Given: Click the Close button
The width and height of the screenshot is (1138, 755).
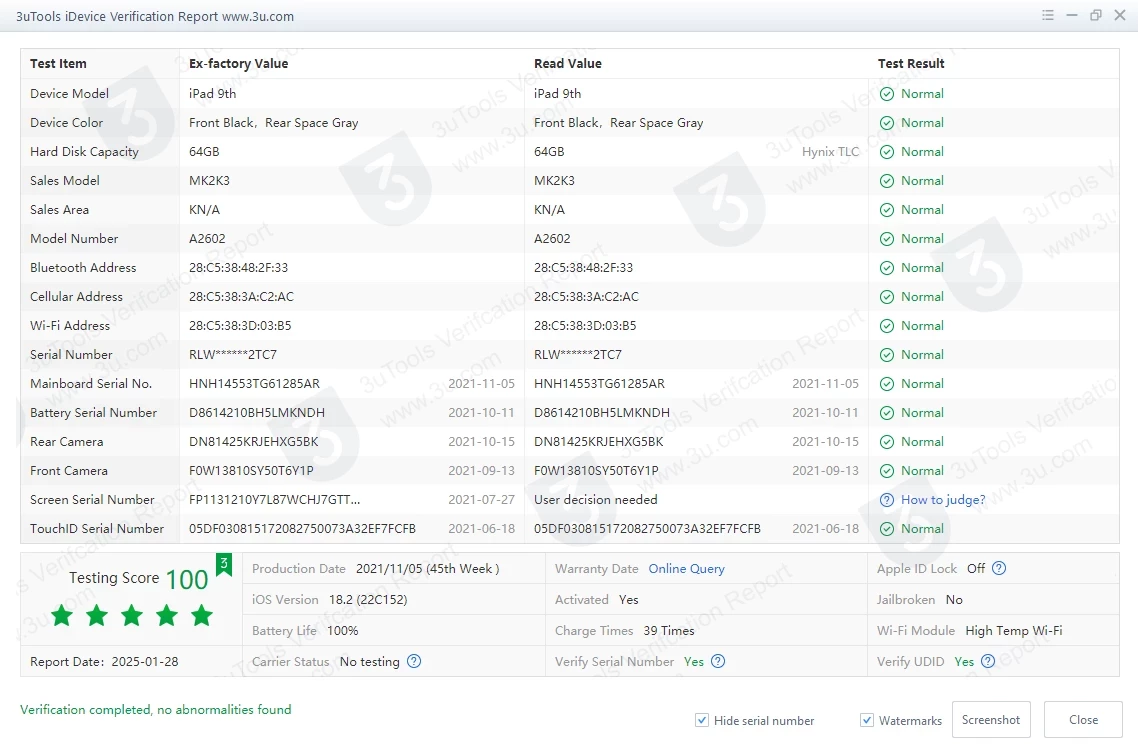Looking at the screenshot, I should click(x=1083, y=719).
